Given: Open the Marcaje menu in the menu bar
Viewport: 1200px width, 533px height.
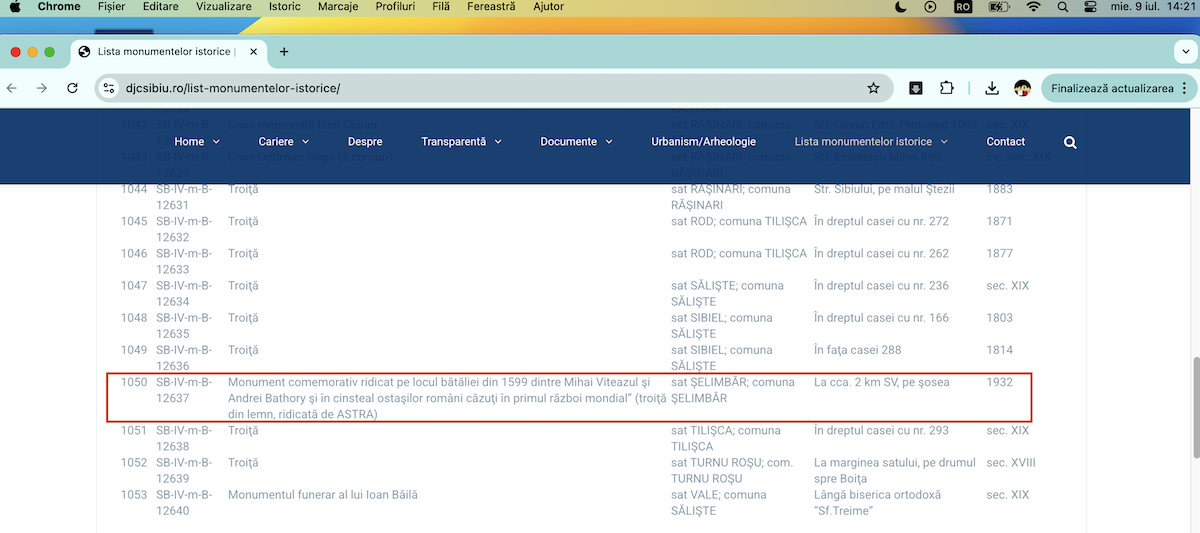Looking at the screenshot, I should [x=337, y=7].
